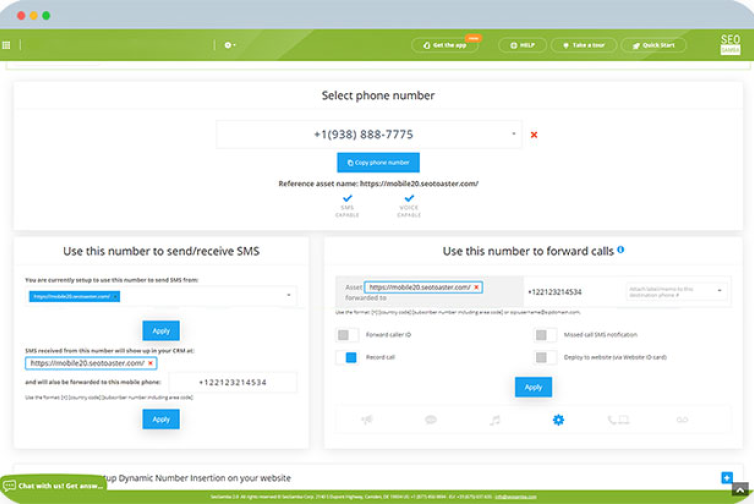Screen dimensions: 754x504
Task: Remove the Asset URL in forward calls panel
Action: tap(477, 287)
